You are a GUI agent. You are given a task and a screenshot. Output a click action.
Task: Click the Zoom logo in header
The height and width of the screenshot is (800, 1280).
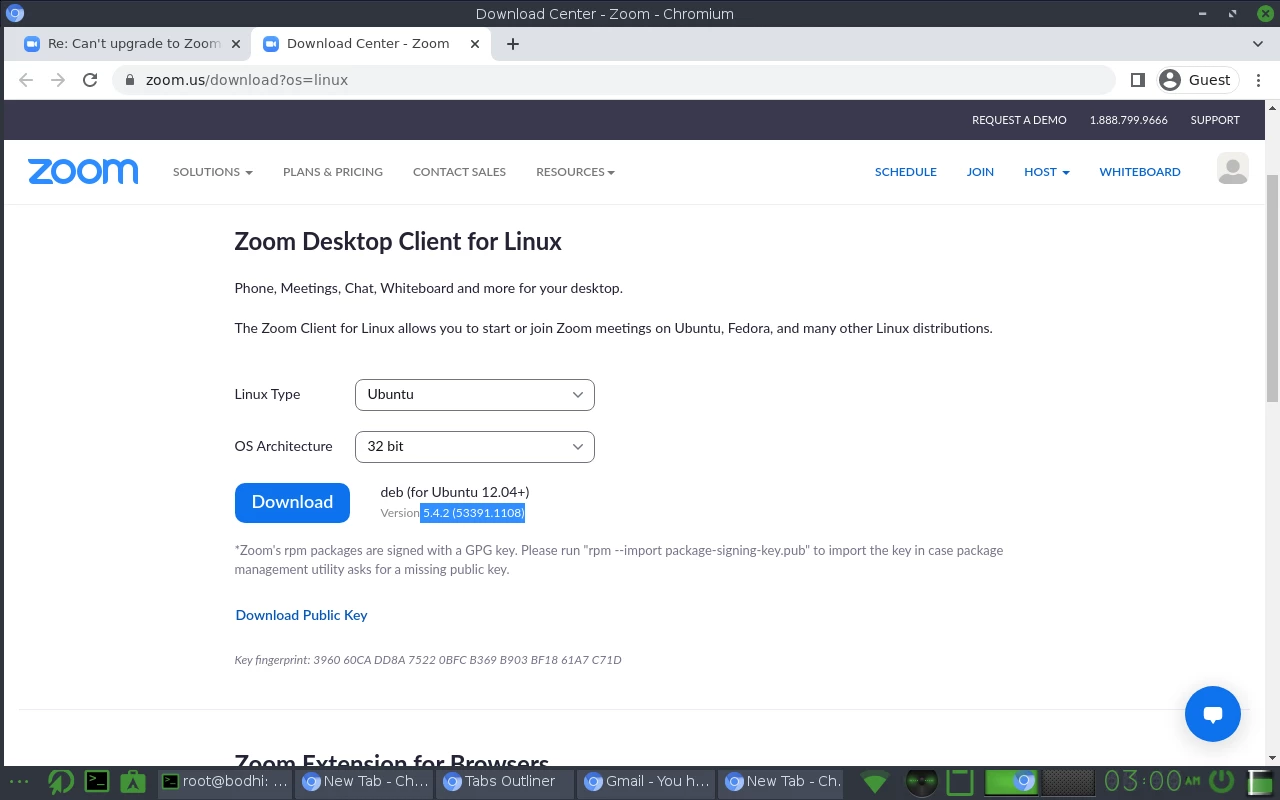83,171
